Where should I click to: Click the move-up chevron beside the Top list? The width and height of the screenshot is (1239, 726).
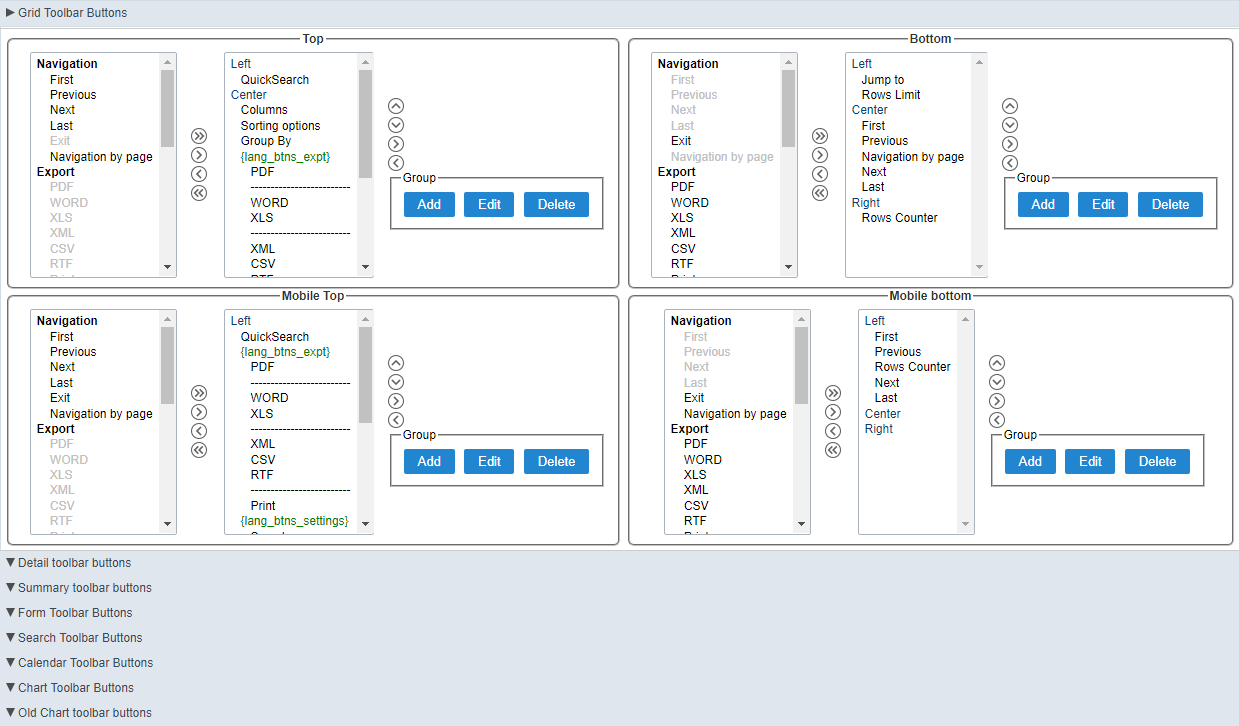click(x=396, y=105)
